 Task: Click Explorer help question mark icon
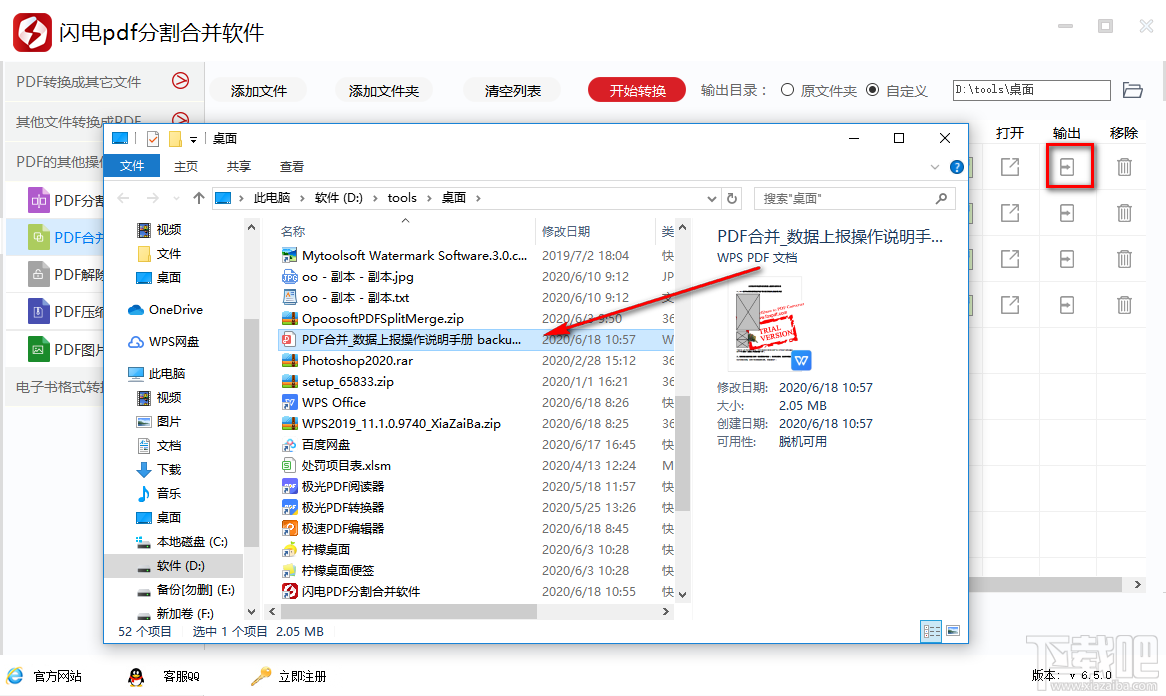tap(957, 167)
